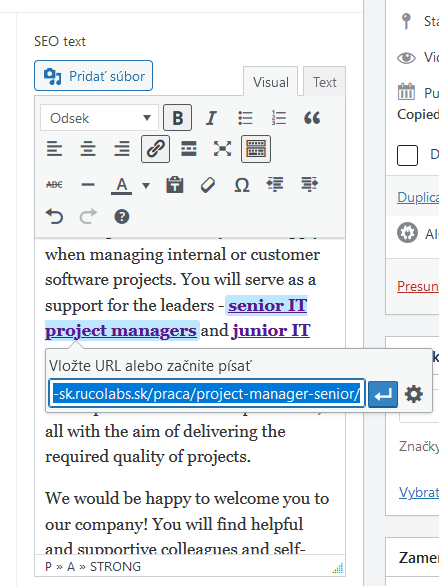439x586 pixels.
Task: Click the insert/edit link icon
Action: click(155, 149)
